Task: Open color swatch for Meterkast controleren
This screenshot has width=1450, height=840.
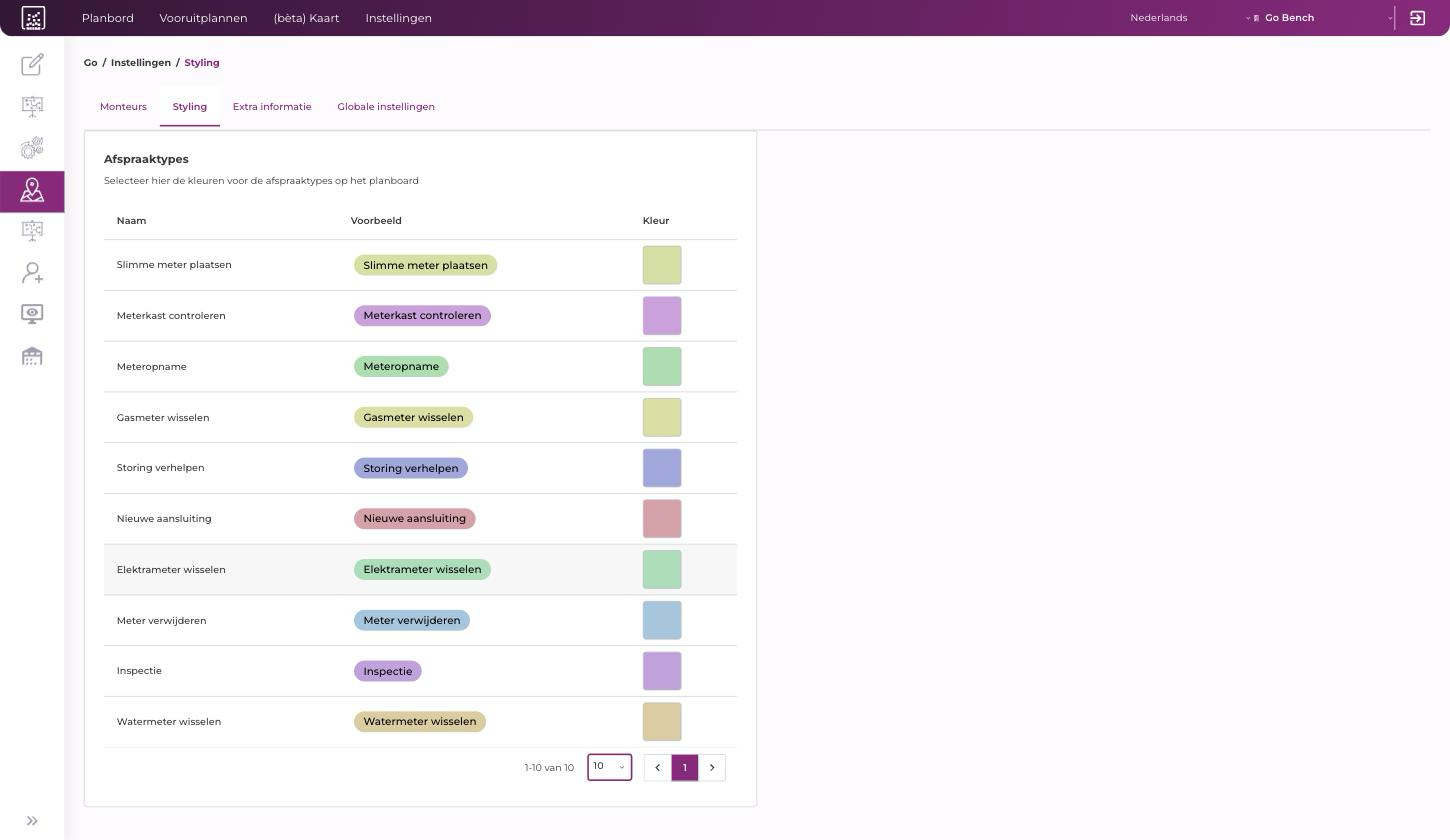Action: point(662,316)
